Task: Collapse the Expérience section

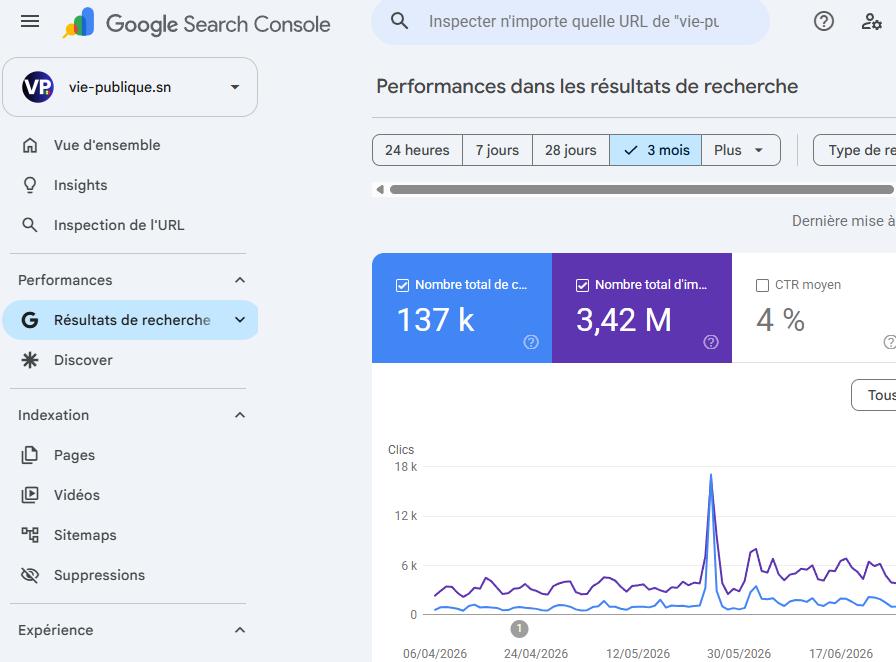Action: click(240, 630)
